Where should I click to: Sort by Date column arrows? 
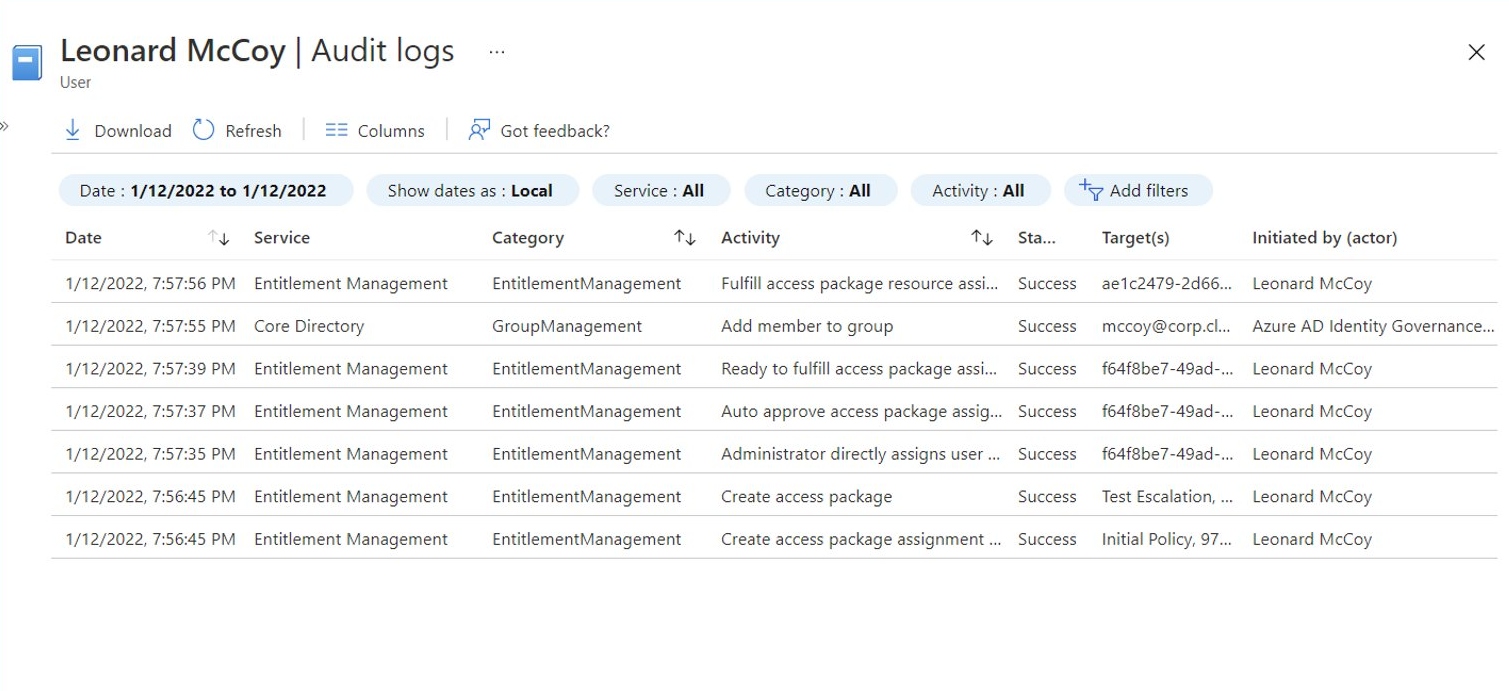pos(219,238)
